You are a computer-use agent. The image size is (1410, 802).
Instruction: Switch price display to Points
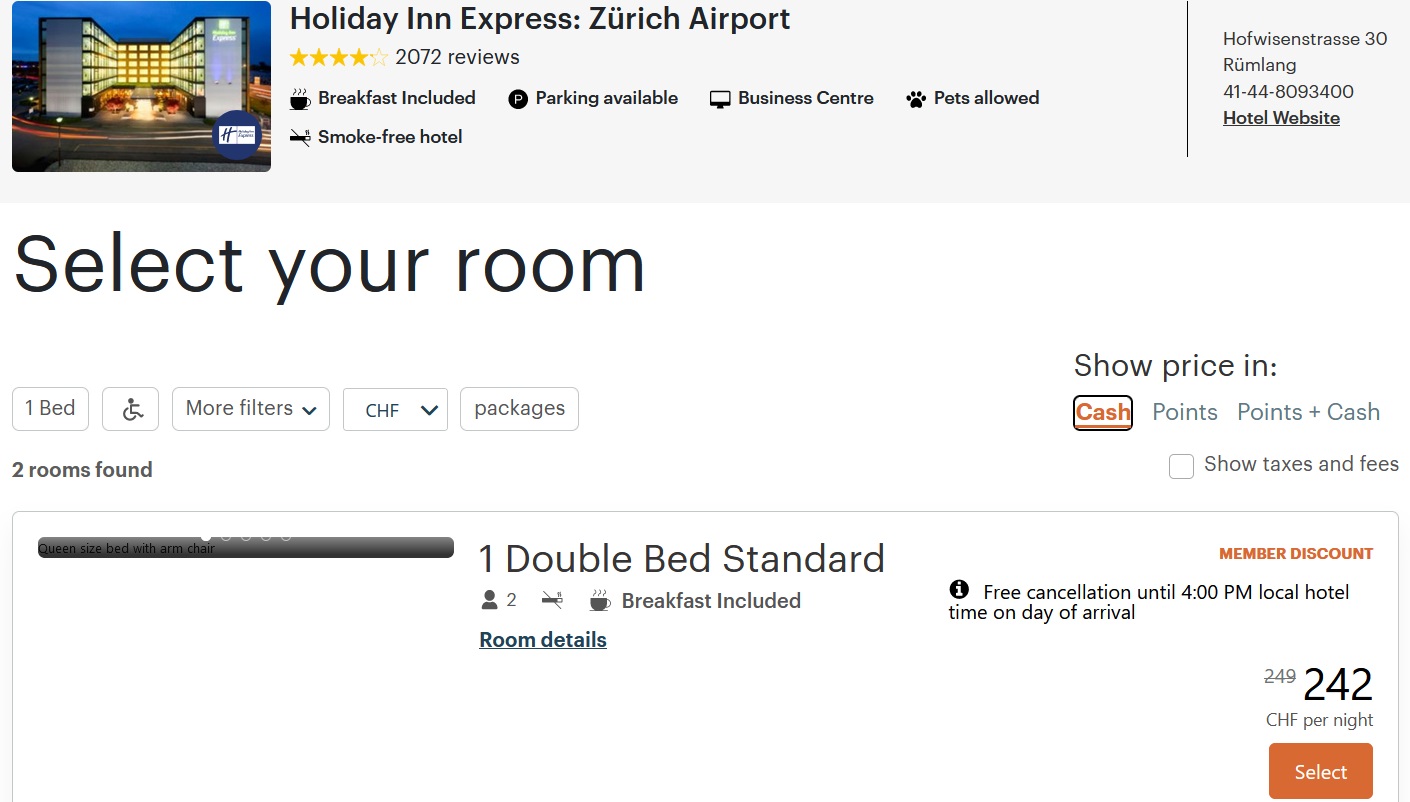pos(1184,412)
